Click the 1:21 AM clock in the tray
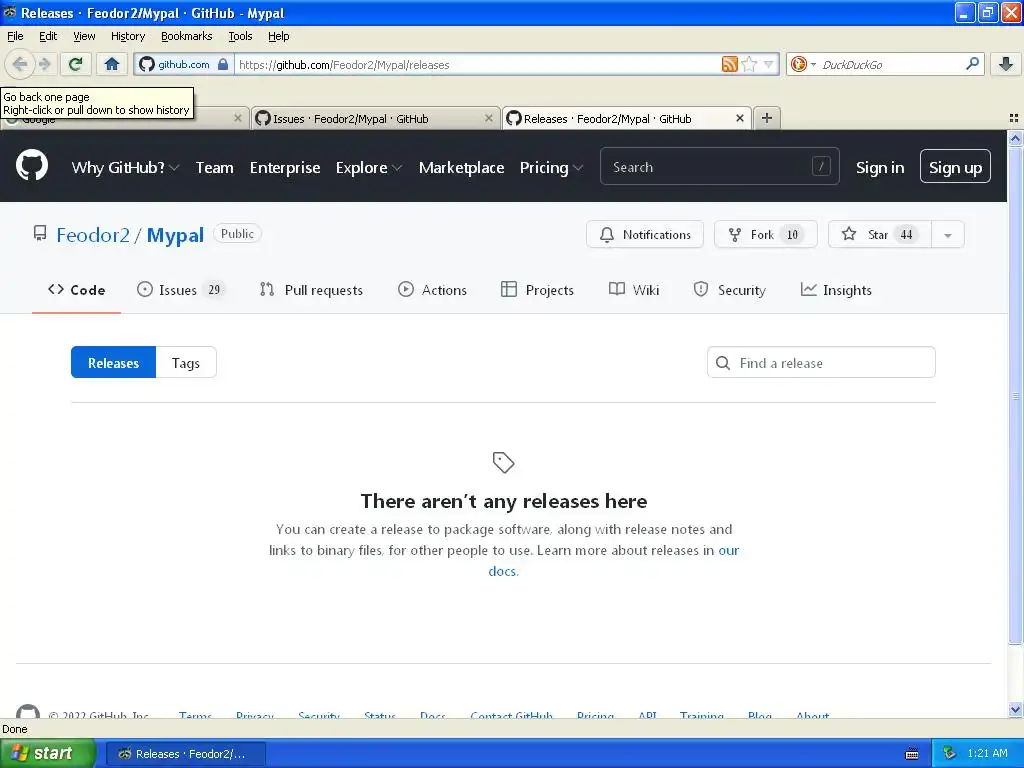 coord(987,753)
